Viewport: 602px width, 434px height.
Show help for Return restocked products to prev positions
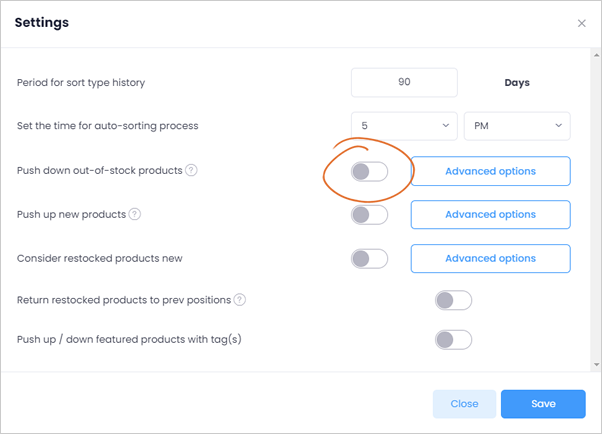coord(240,300)
